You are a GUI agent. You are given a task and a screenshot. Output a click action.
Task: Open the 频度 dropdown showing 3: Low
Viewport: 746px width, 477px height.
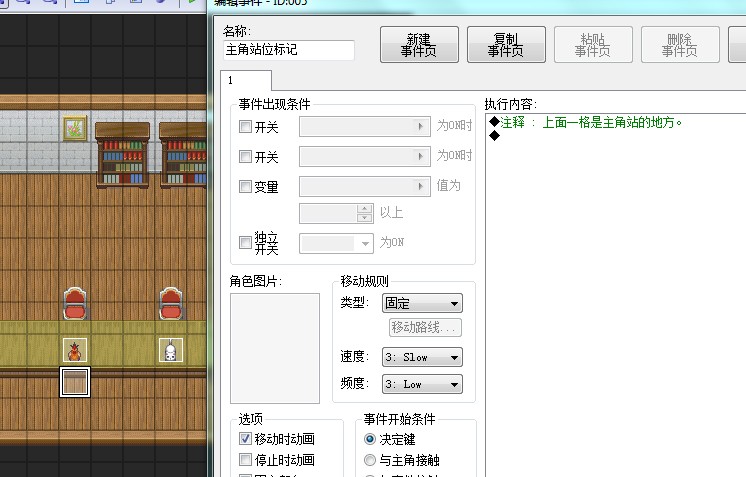point(422,384)
